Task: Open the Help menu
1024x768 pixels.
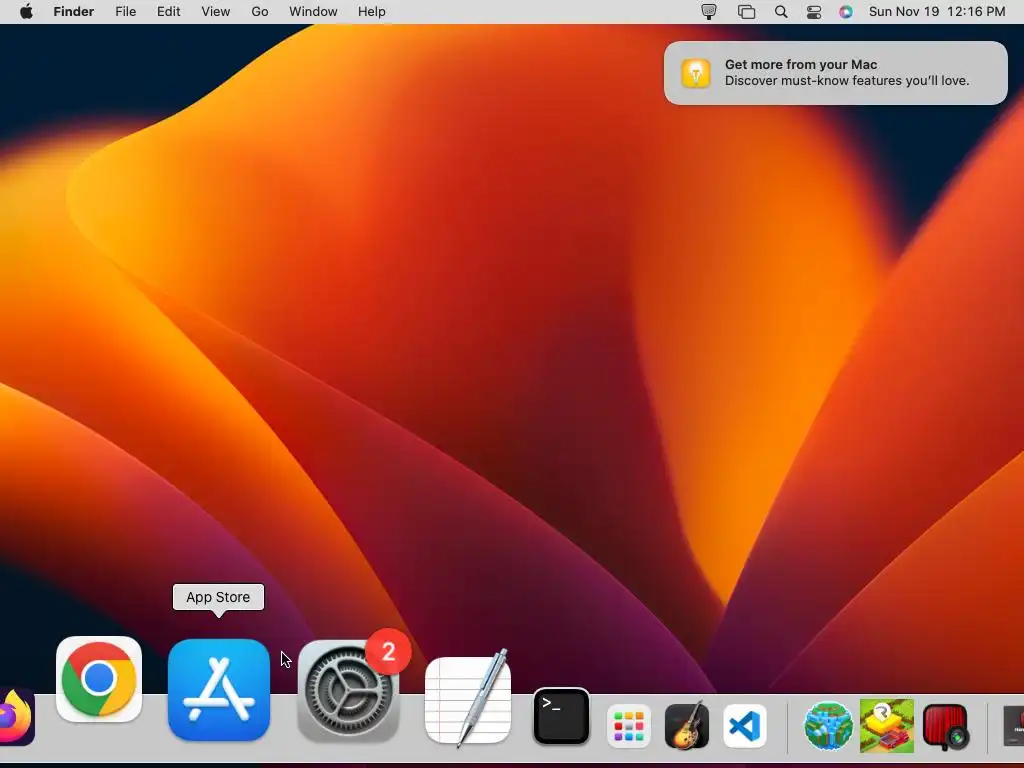Action: pos(372,11)
